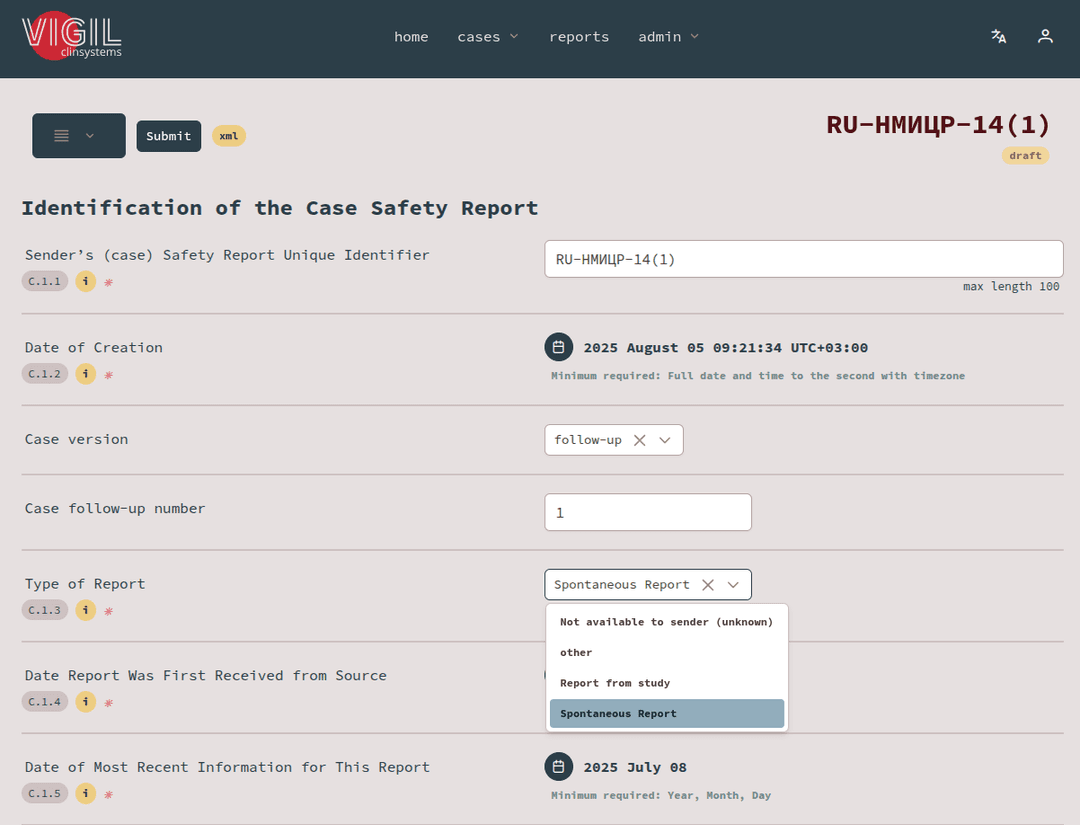Clear the Spontaneous Report selection

707,585
